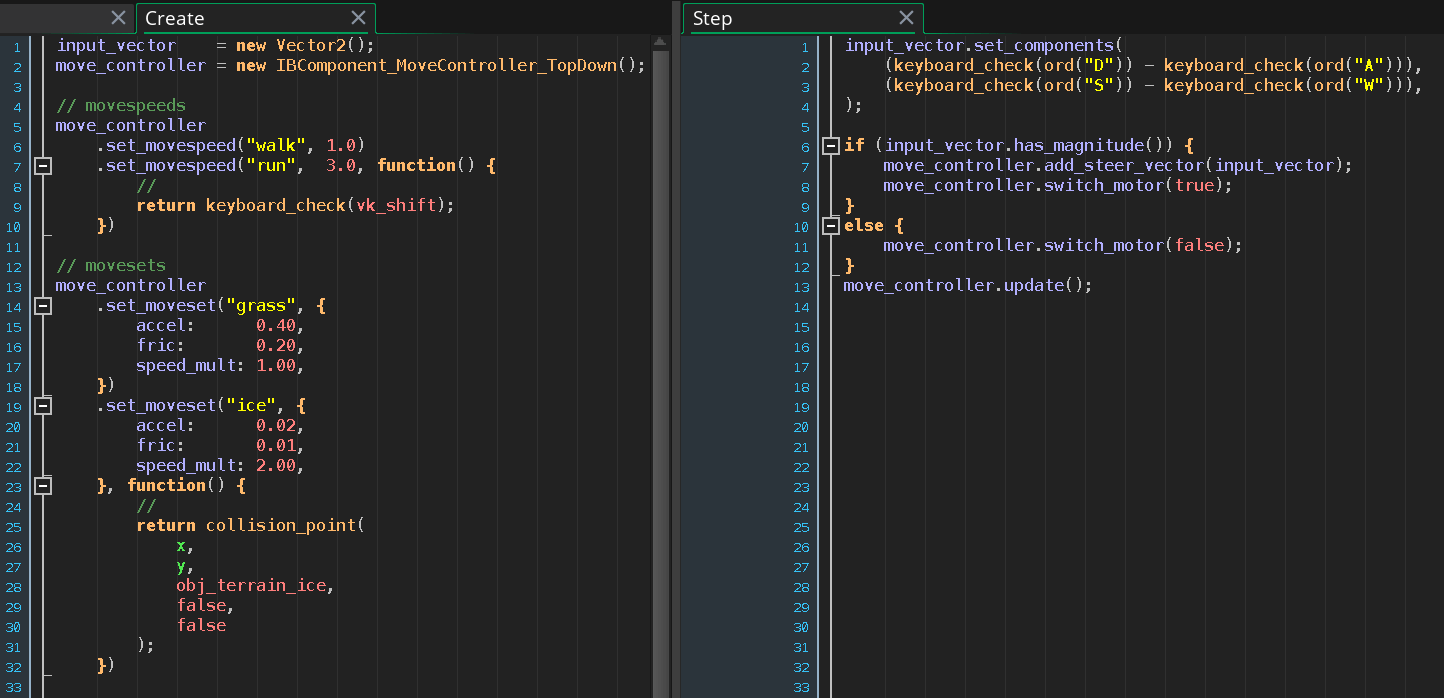Collapse the "ice" moveset block
The width and height of the screenshot is (1444, 698).
(x=42, y=405)
